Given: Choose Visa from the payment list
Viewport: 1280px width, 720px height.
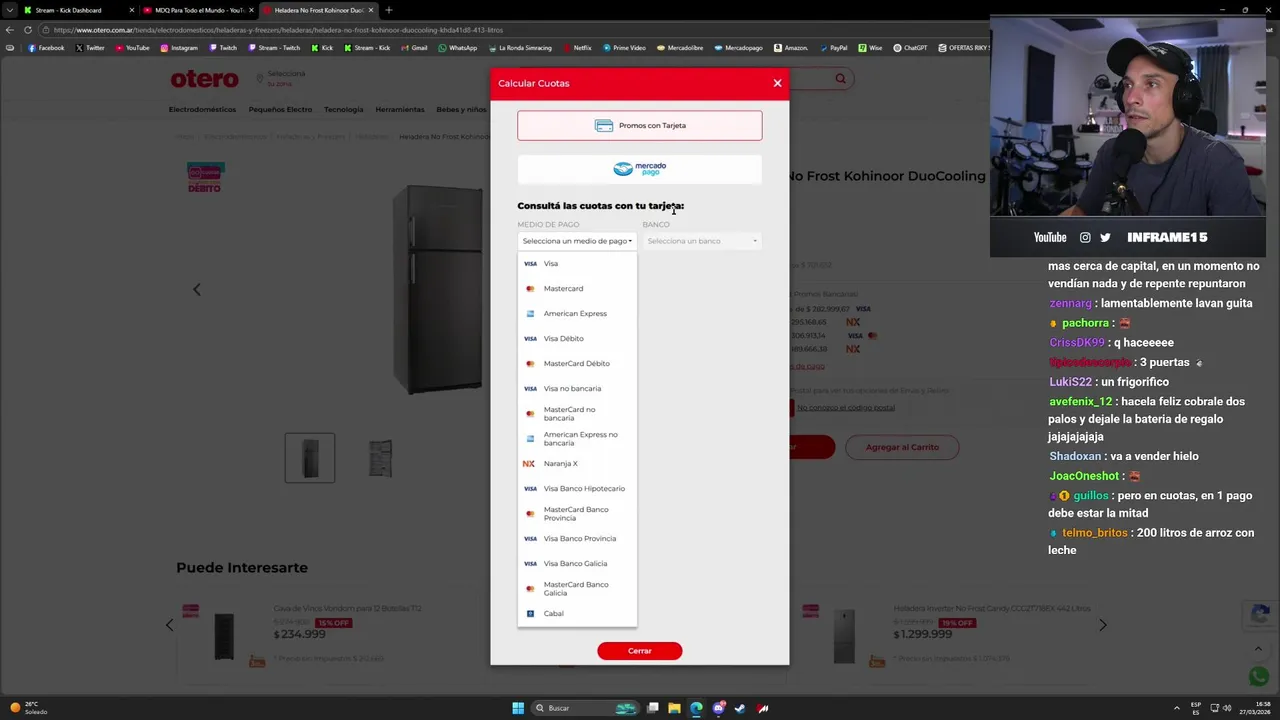Looking at the screenshot, I should (577, 263).
